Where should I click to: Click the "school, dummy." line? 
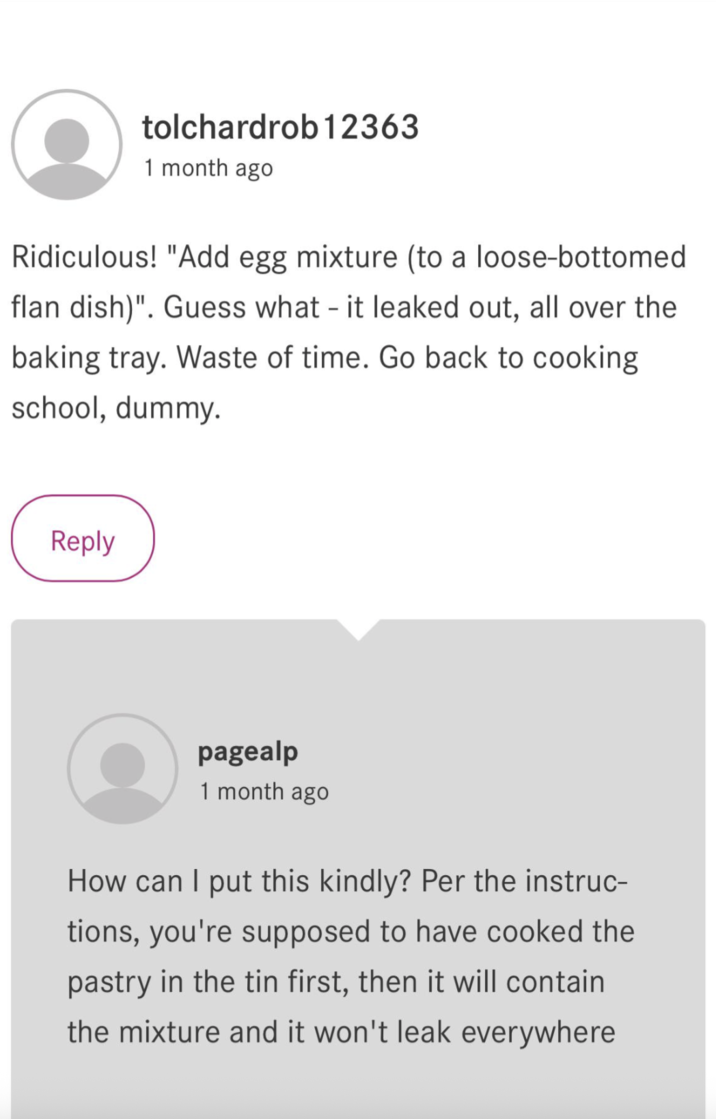pos(115,408)
